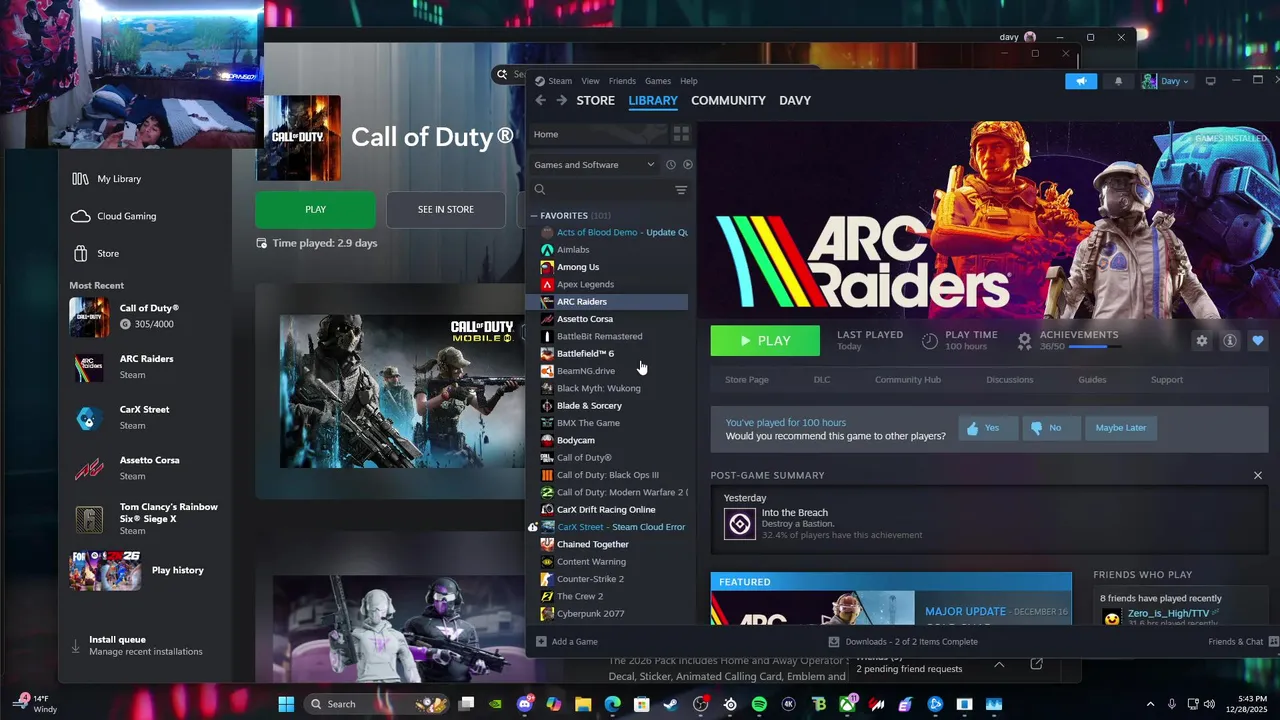This screenshot has height=720, width=1280.
Task: Go back with Steam back arrow
Action: tap(540, 100)
